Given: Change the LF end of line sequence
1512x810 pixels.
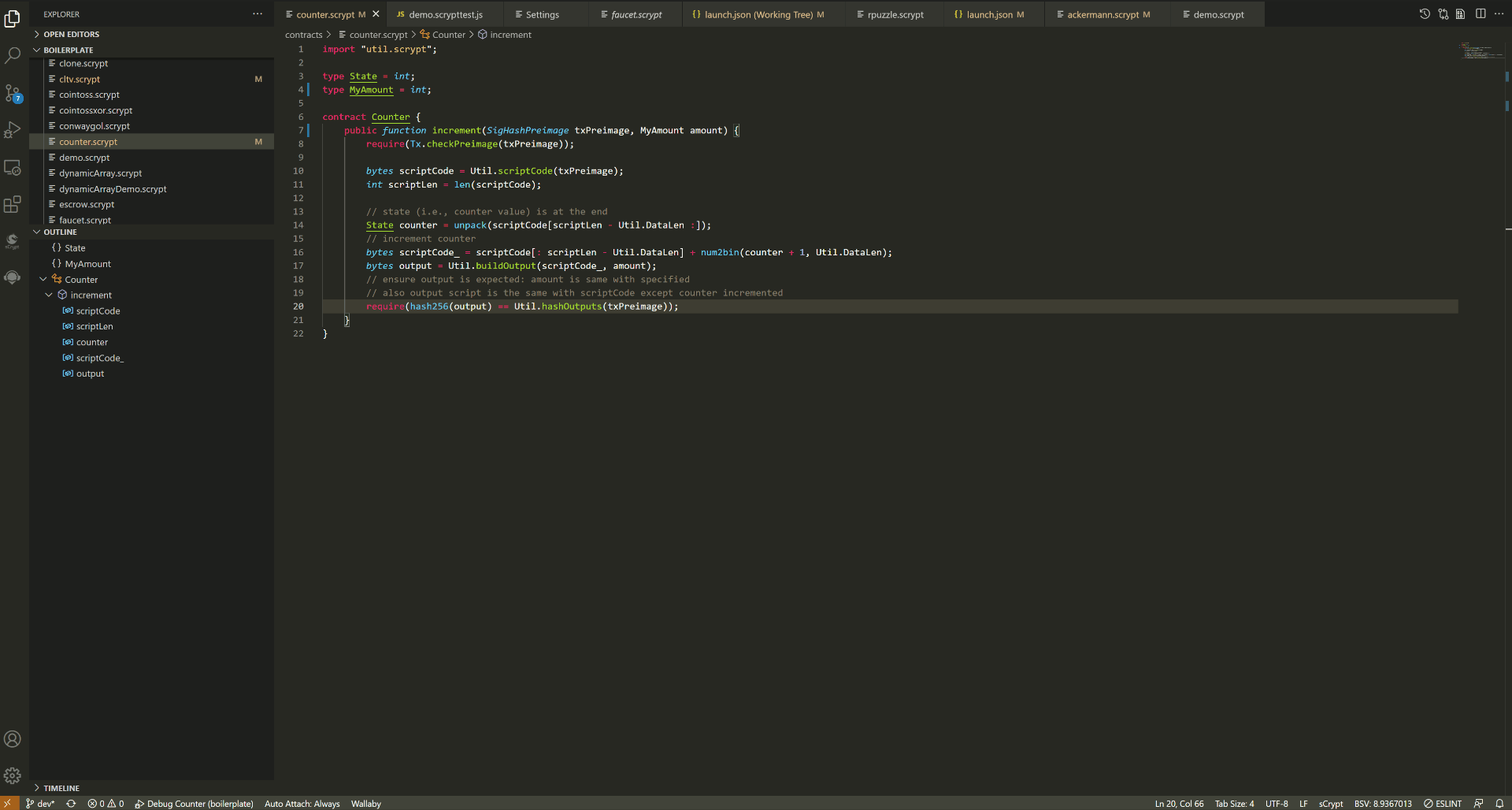Looking at the screenshot, I should 1303,804.
